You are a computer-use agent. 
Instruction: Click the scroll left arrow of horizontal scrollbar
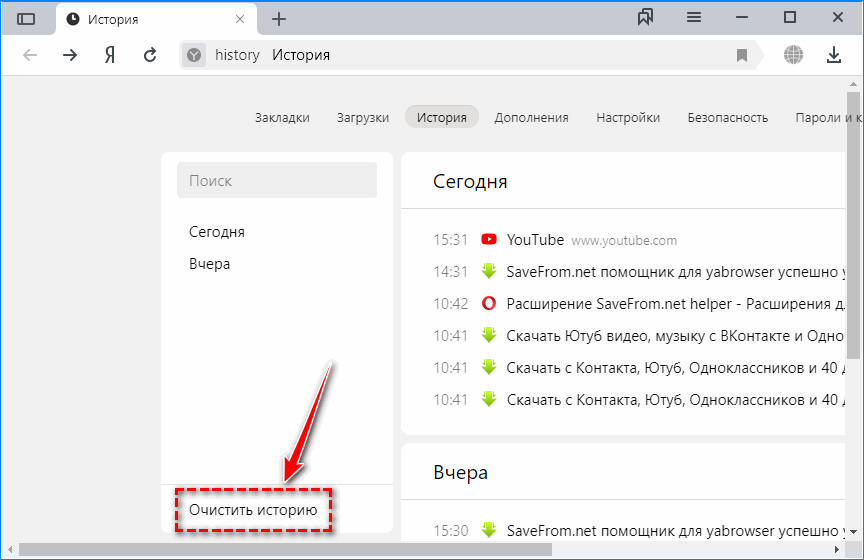[x=9, y=550]
